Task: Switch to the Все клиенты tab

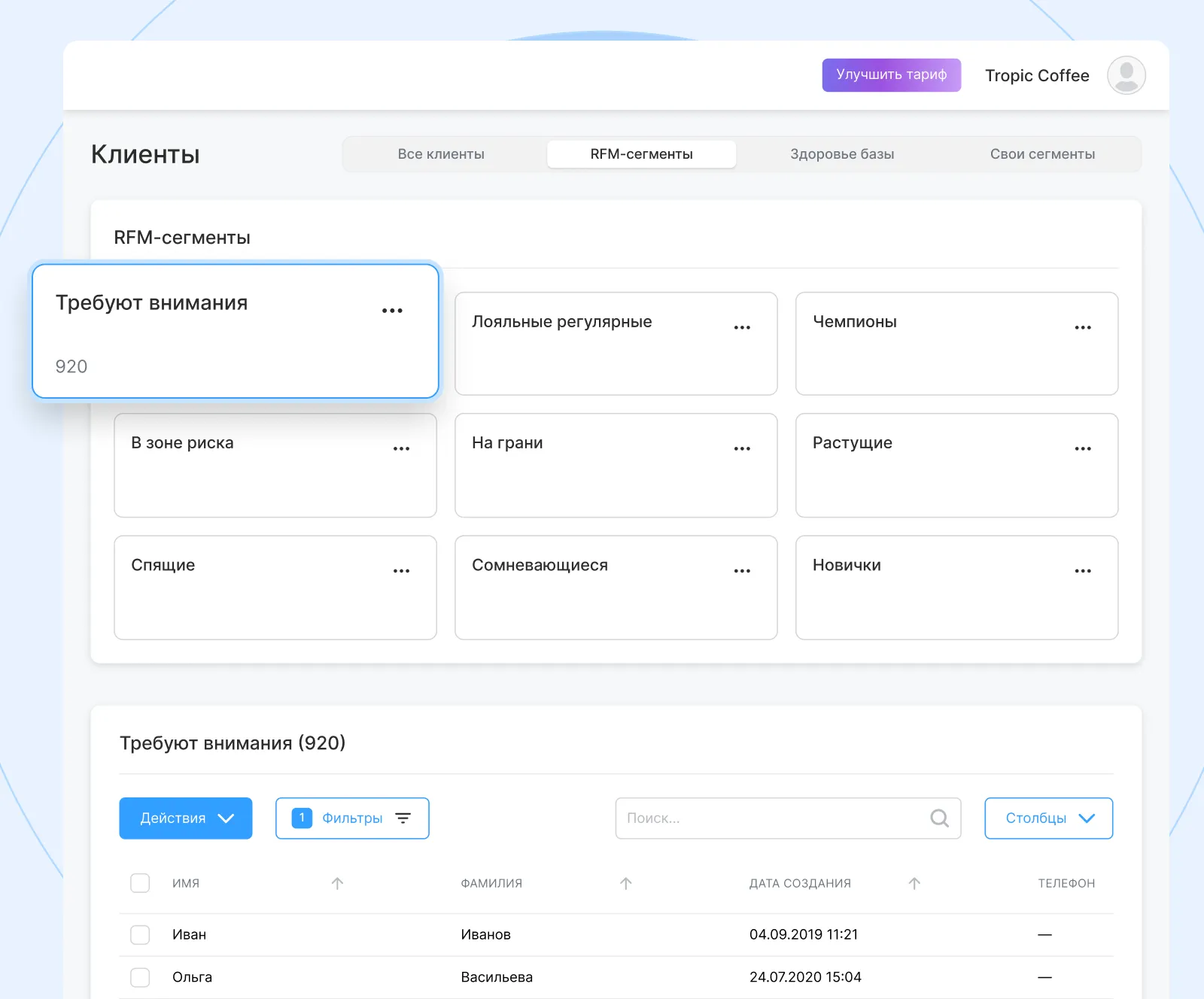Action: (x=441, y=154)
